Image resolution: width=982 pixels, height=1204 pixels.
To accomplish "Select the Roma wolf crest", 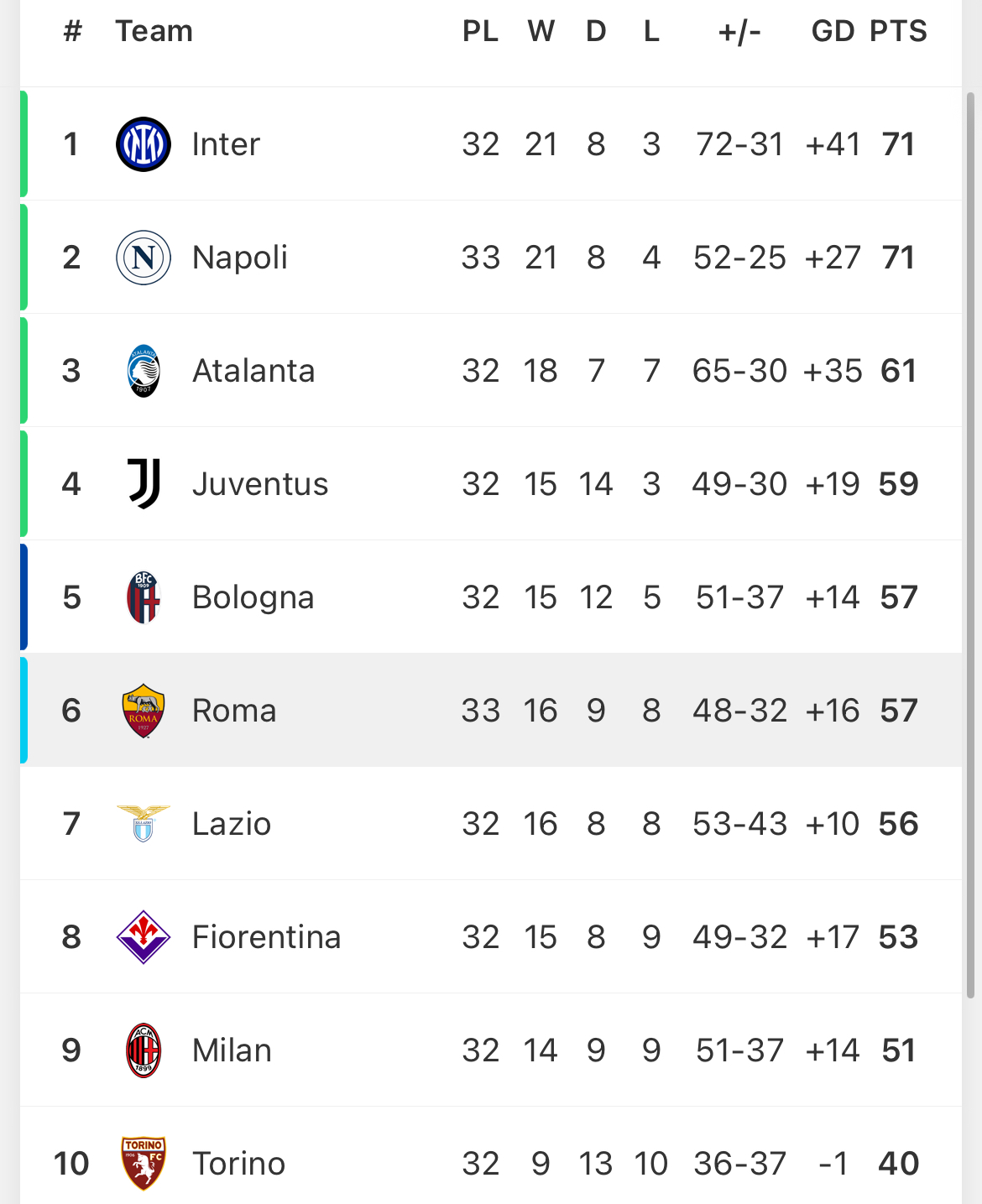I will [x=144, y=711].
